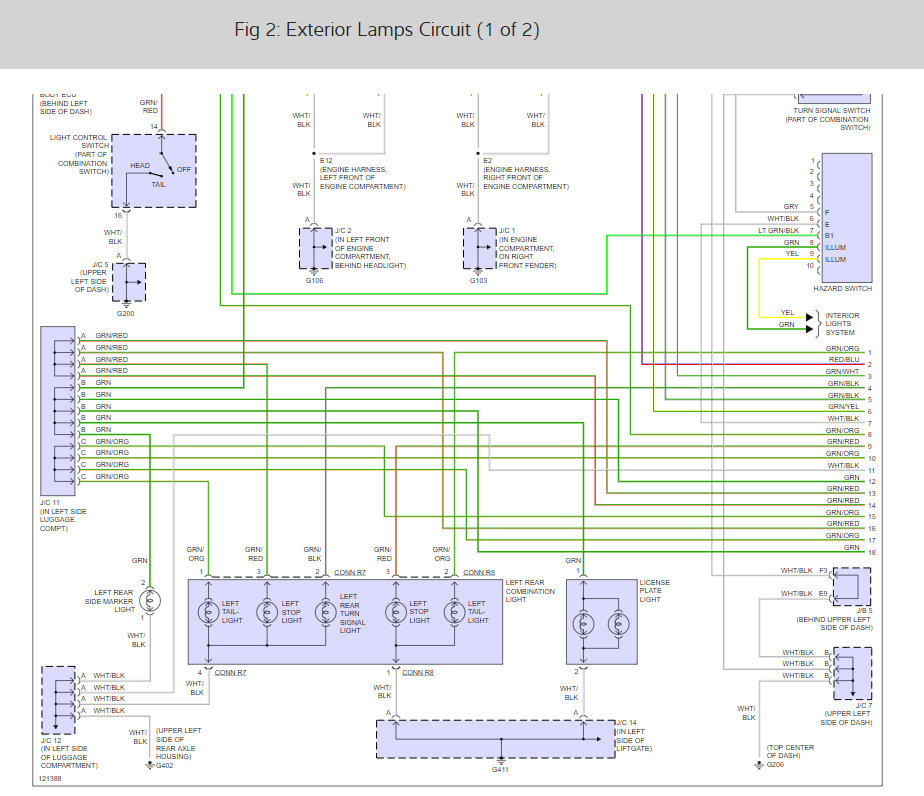Click the 'LEFT REAR SIDE MARKER LIGHT' label

pyautogui.click(x=110, y=601)
